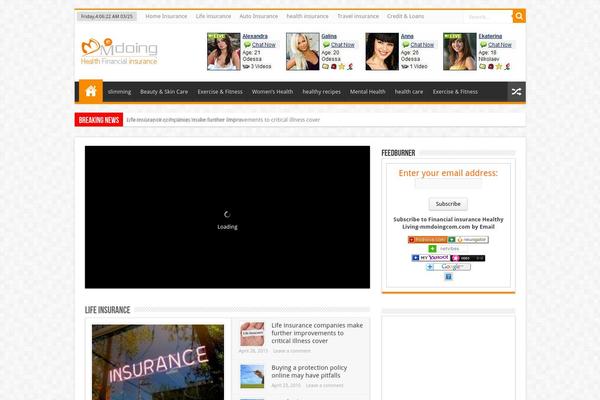
Task: Open the neon INSURANCE sign featured image
Action: (x=158, y=362)
